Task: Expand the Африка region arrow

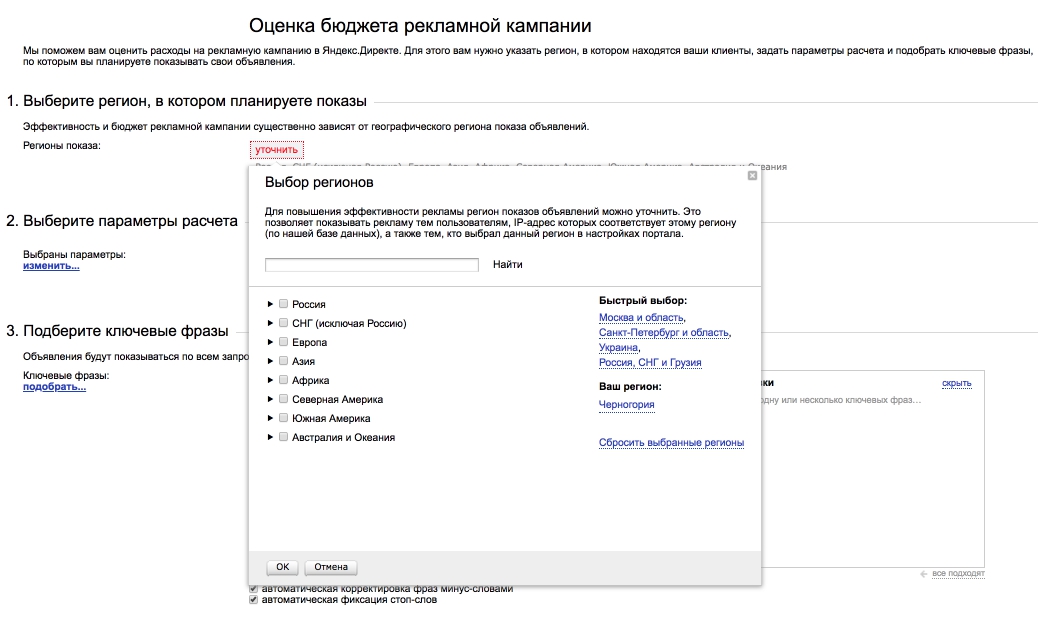Action: (270, 380)
